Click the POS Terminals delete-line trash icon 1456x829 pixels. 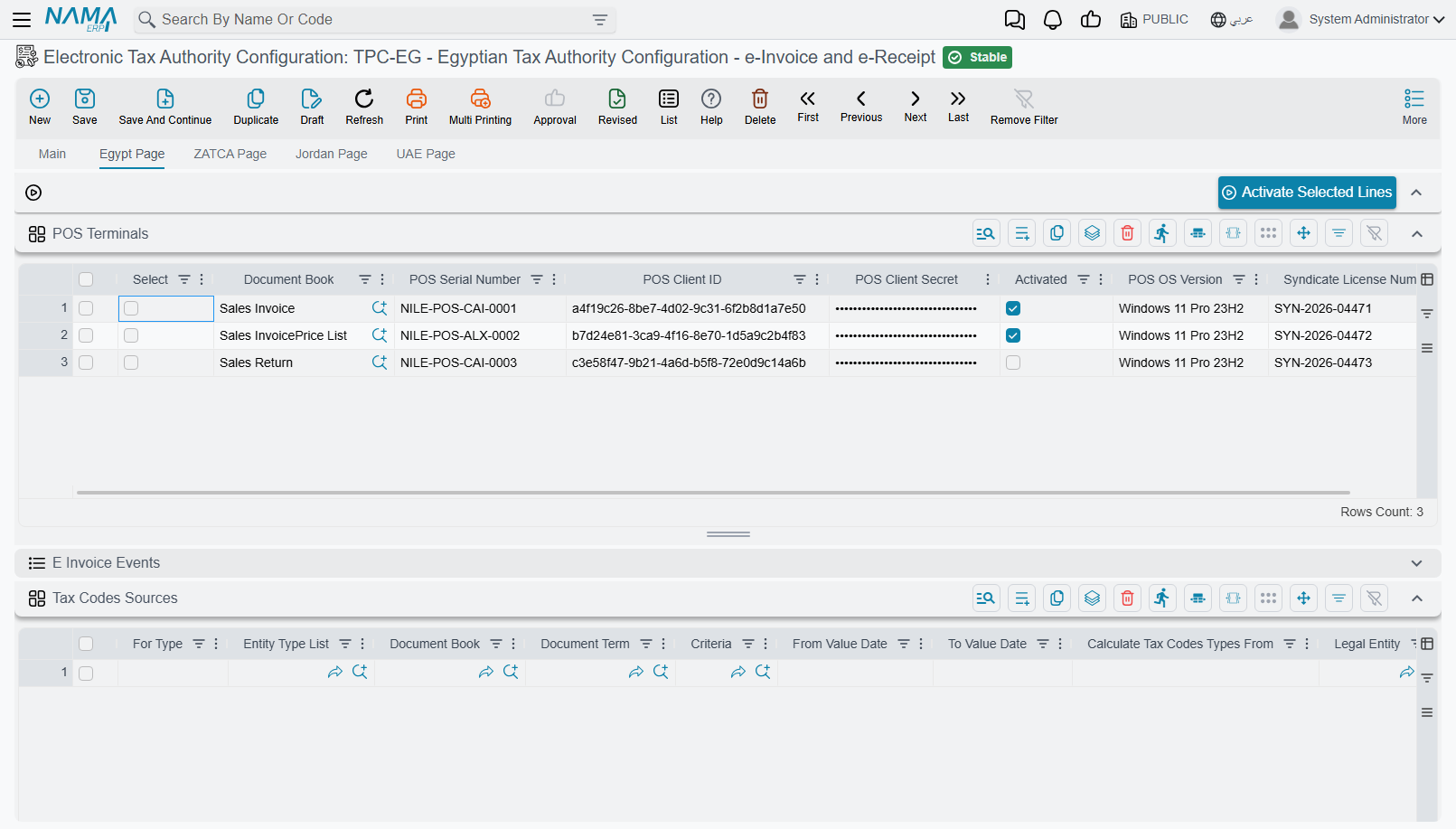pyautogui.click(x=1128, y=233)
